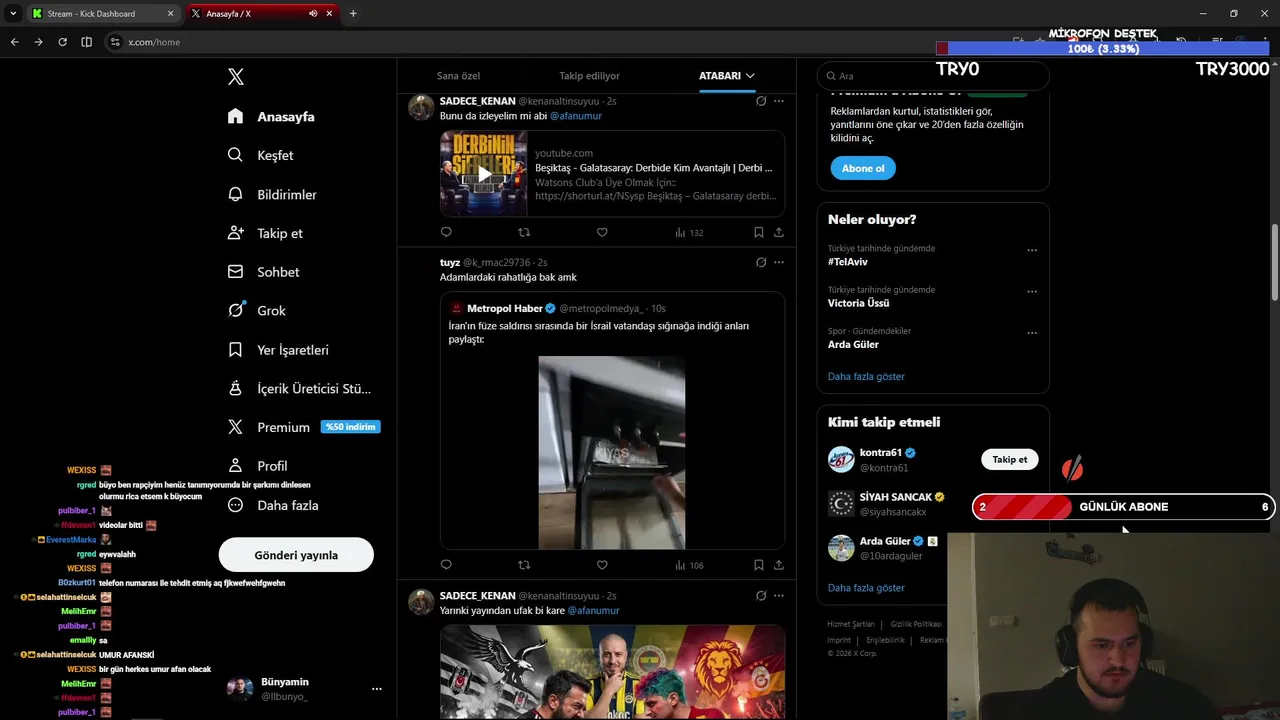Open a new browser tab

pos(353,14)
